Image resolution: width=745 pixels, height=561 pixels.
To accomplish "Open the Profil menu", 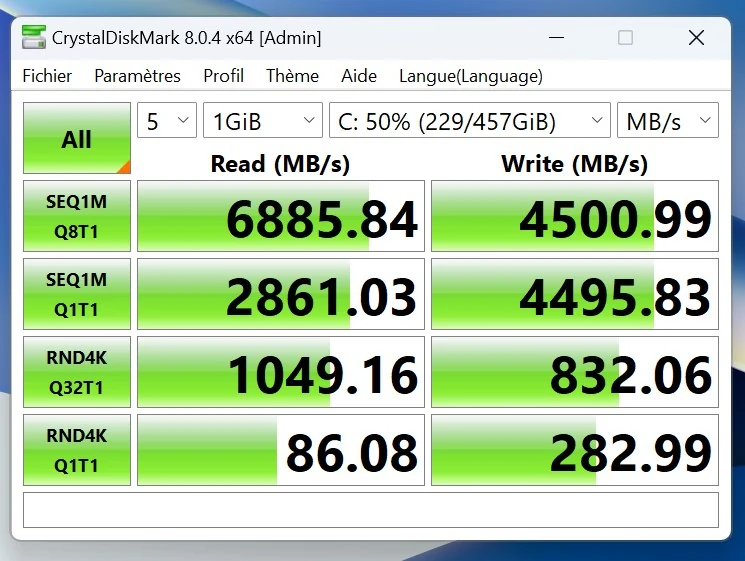I will 223,76.
